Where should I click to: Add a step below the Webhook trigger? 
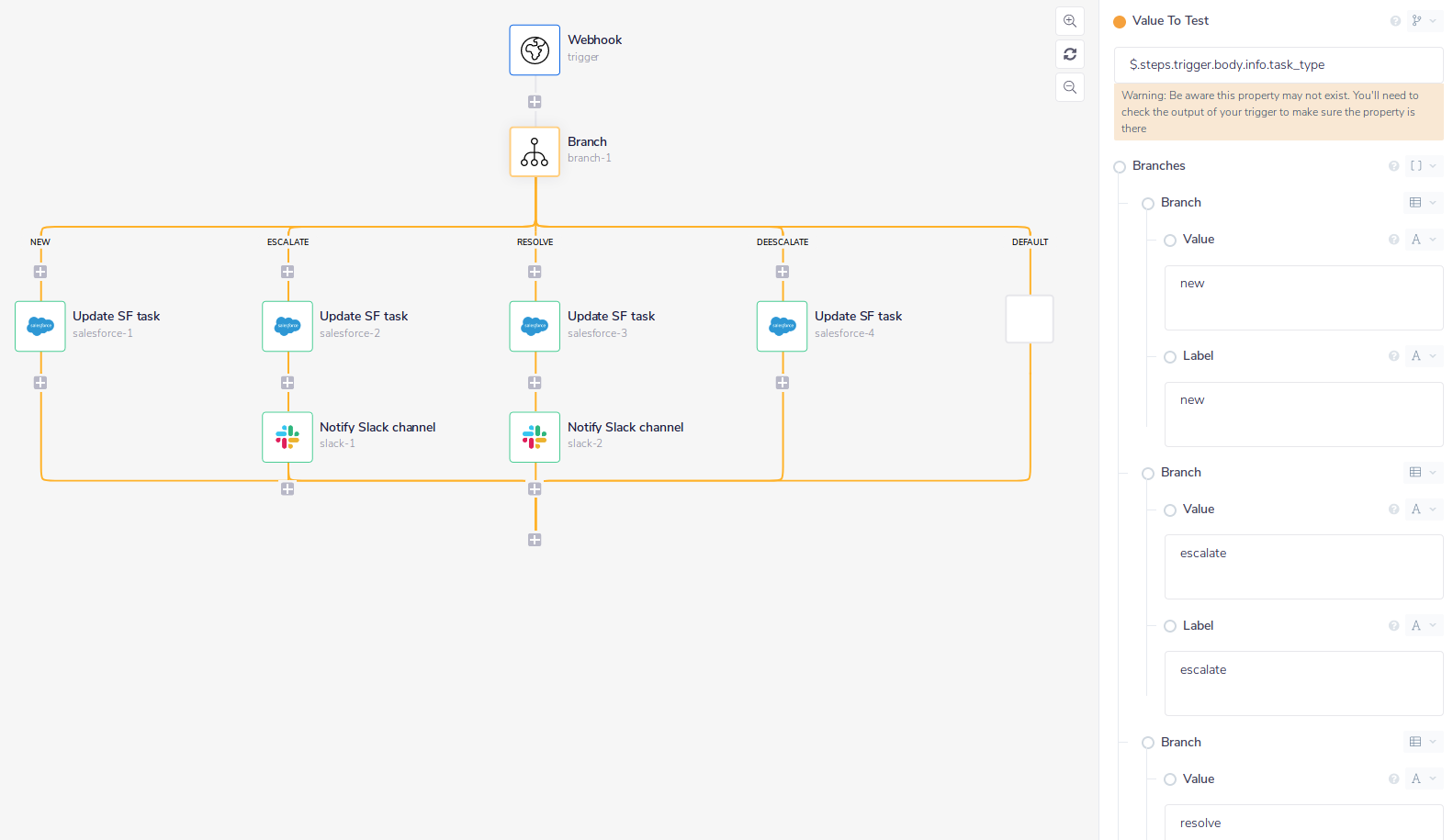[535, 102]
